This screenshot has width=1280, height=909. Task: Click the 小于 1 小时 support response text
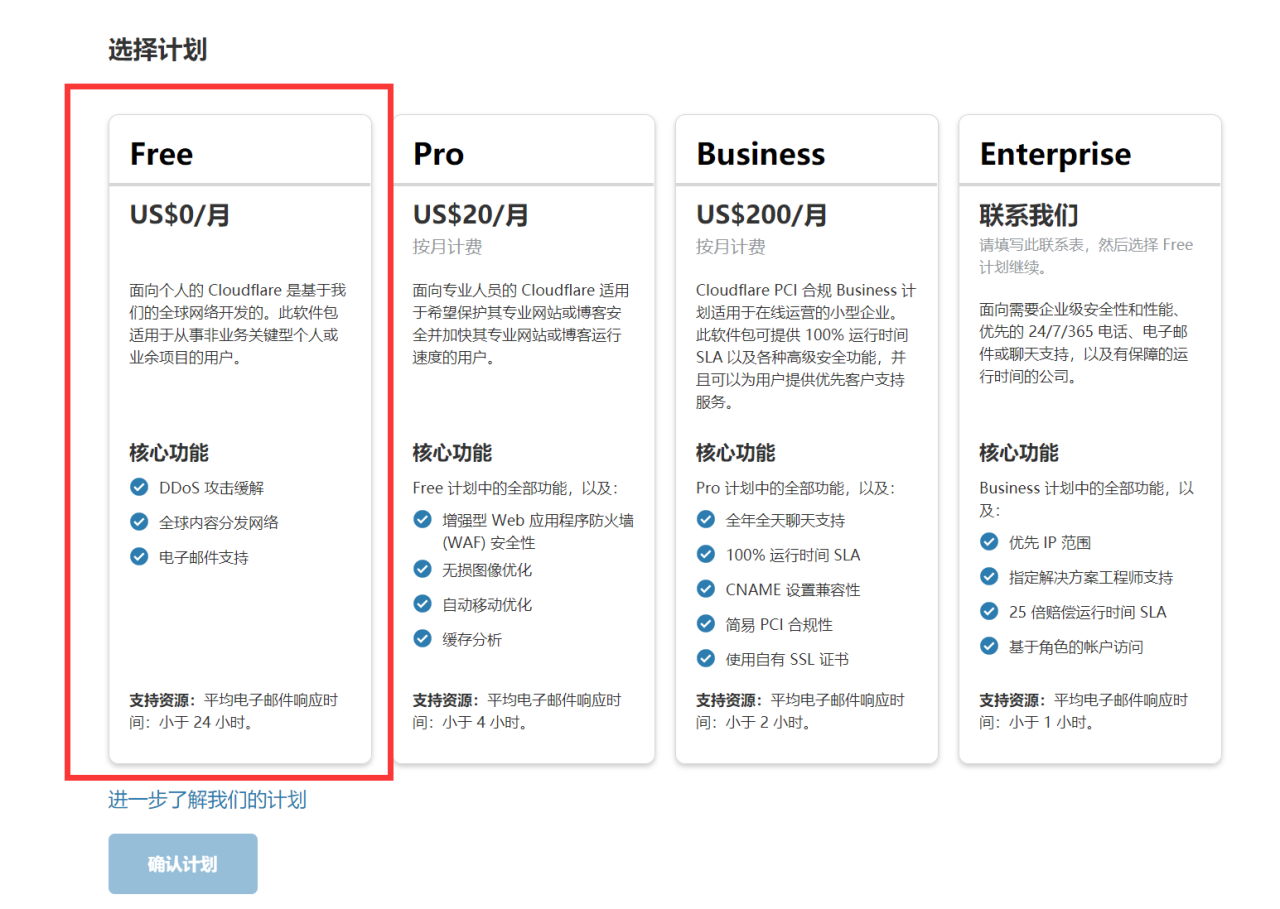tap(1050, 722)
